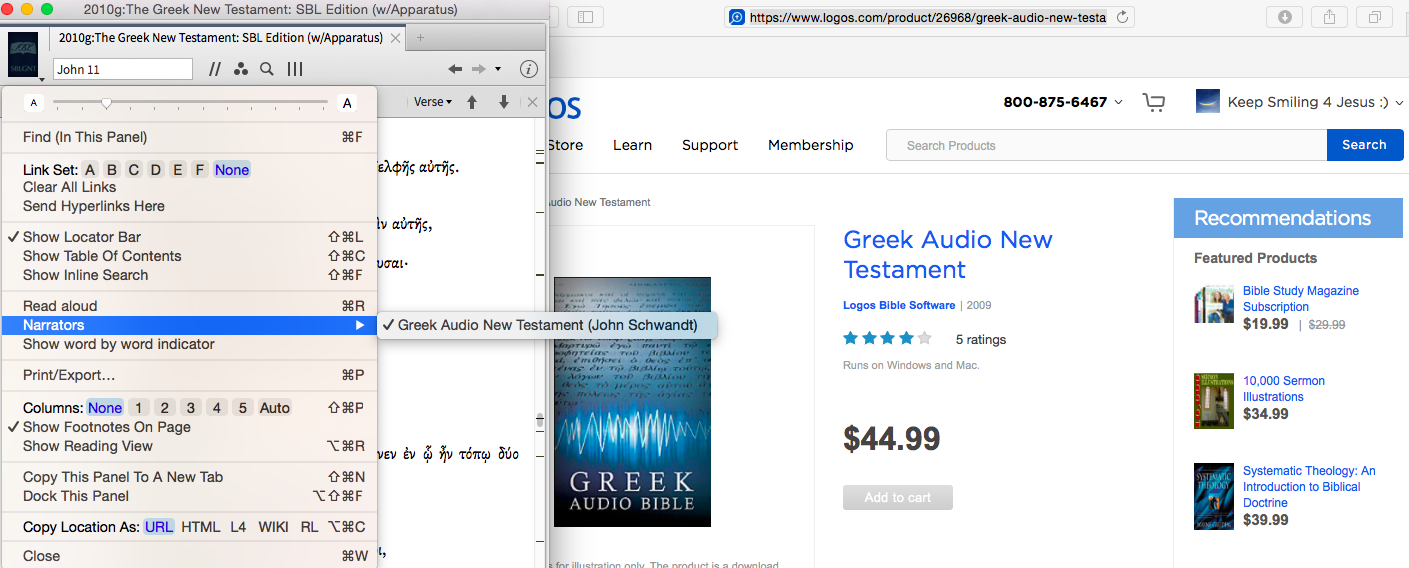Open Safari downloads button
Screen dimensions: 1409x568
pyautogui.click(x=1284, y=17)
